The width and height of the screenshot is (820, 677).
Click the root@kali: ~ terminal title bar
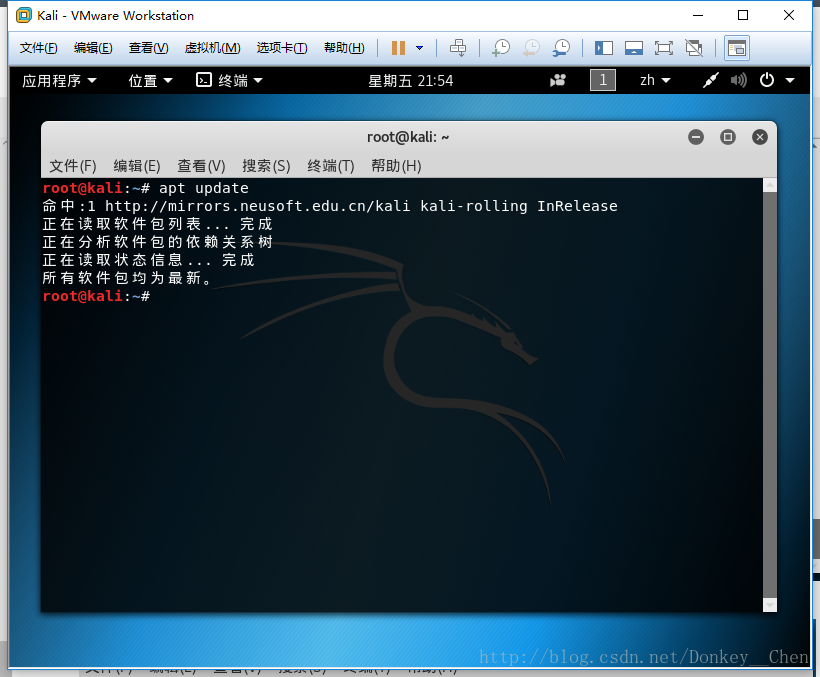point(408,137)
